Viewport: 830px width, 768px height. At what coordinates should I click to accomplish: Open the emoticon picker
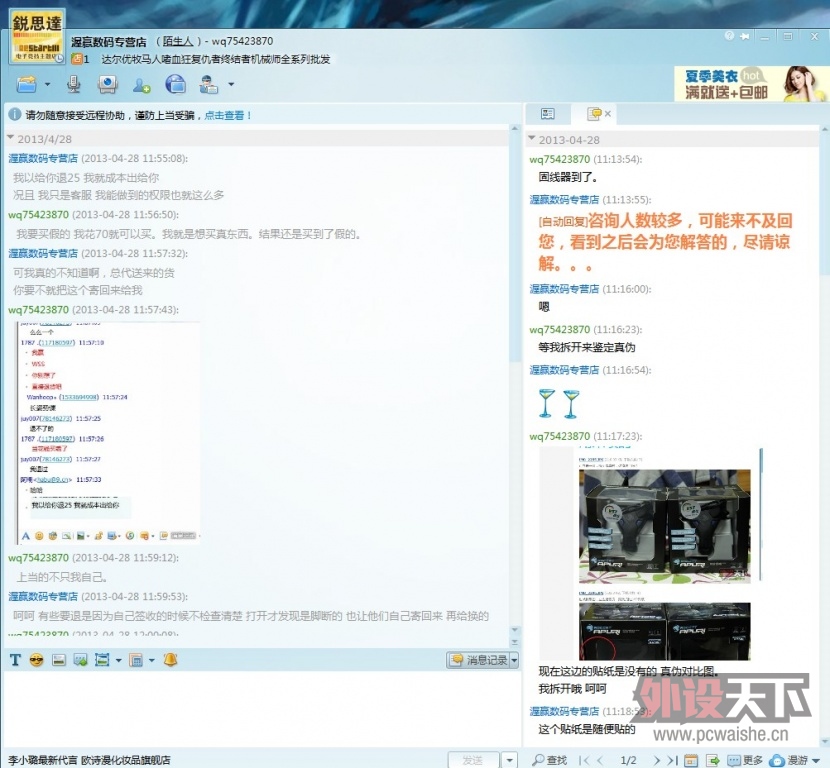point(37,660)
